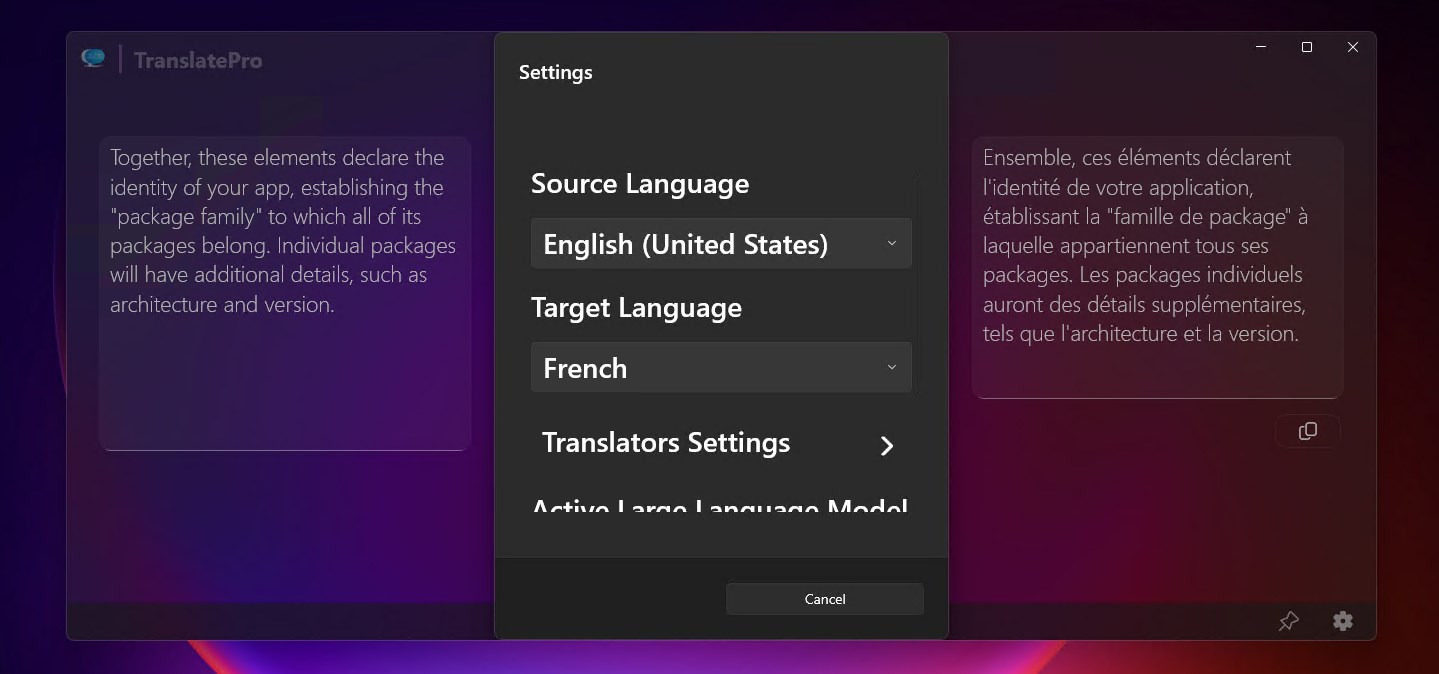This screenshot has width=1439, height=674.
Task: Click the TranslatePro title label
Action: (x=197, y=59)
